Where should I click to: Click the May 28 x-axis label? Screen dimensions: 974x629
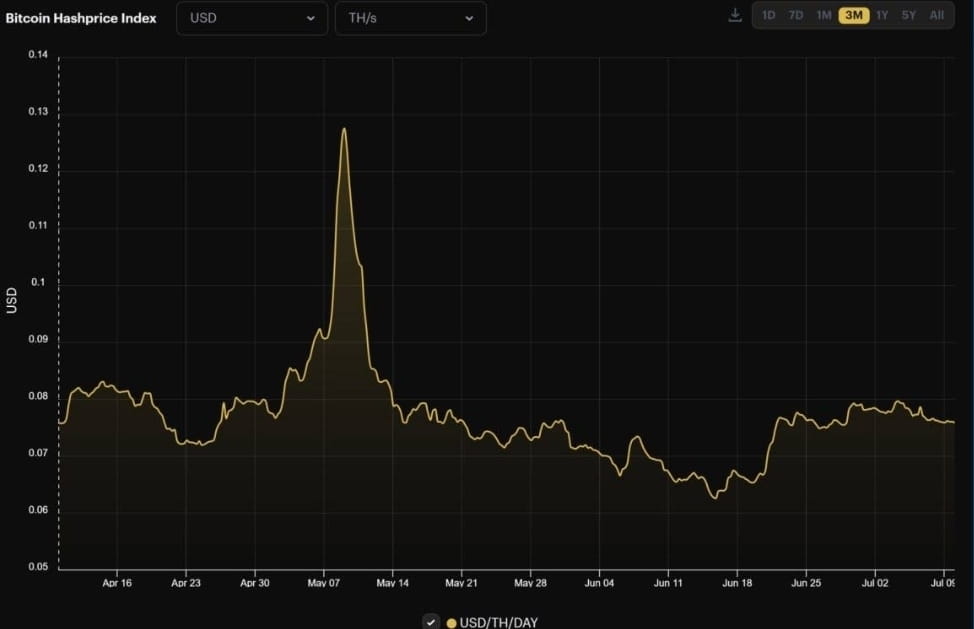(530, 583)
